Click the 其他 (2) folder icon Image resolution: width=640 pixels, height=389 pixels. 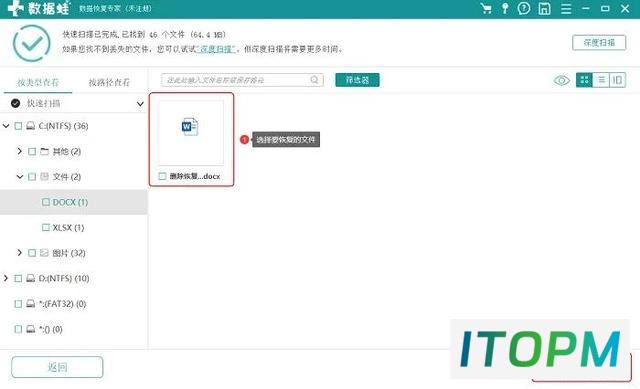click(x=44, y=151)
